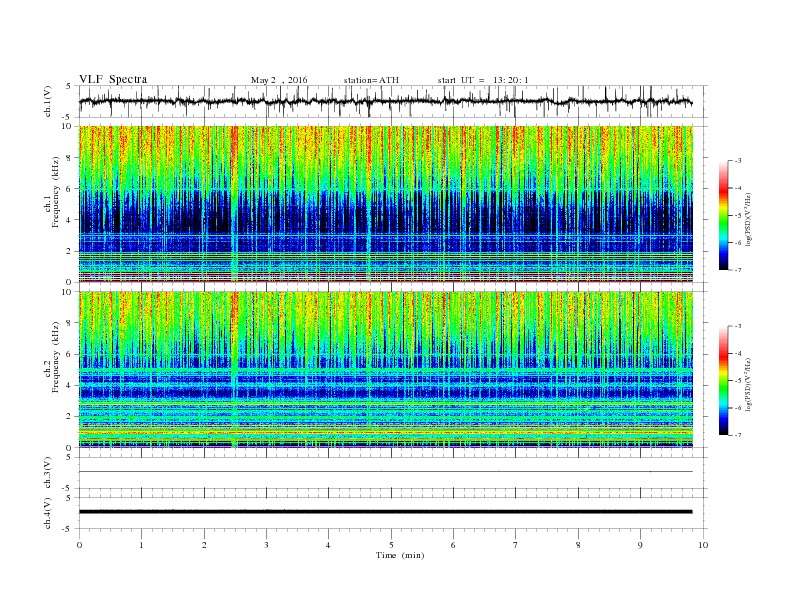Image resolution: width=792 pixels, height=612 pixels.
Task: Click the 'ch.4(V)' axis label
Action: [x=48, y=513]
